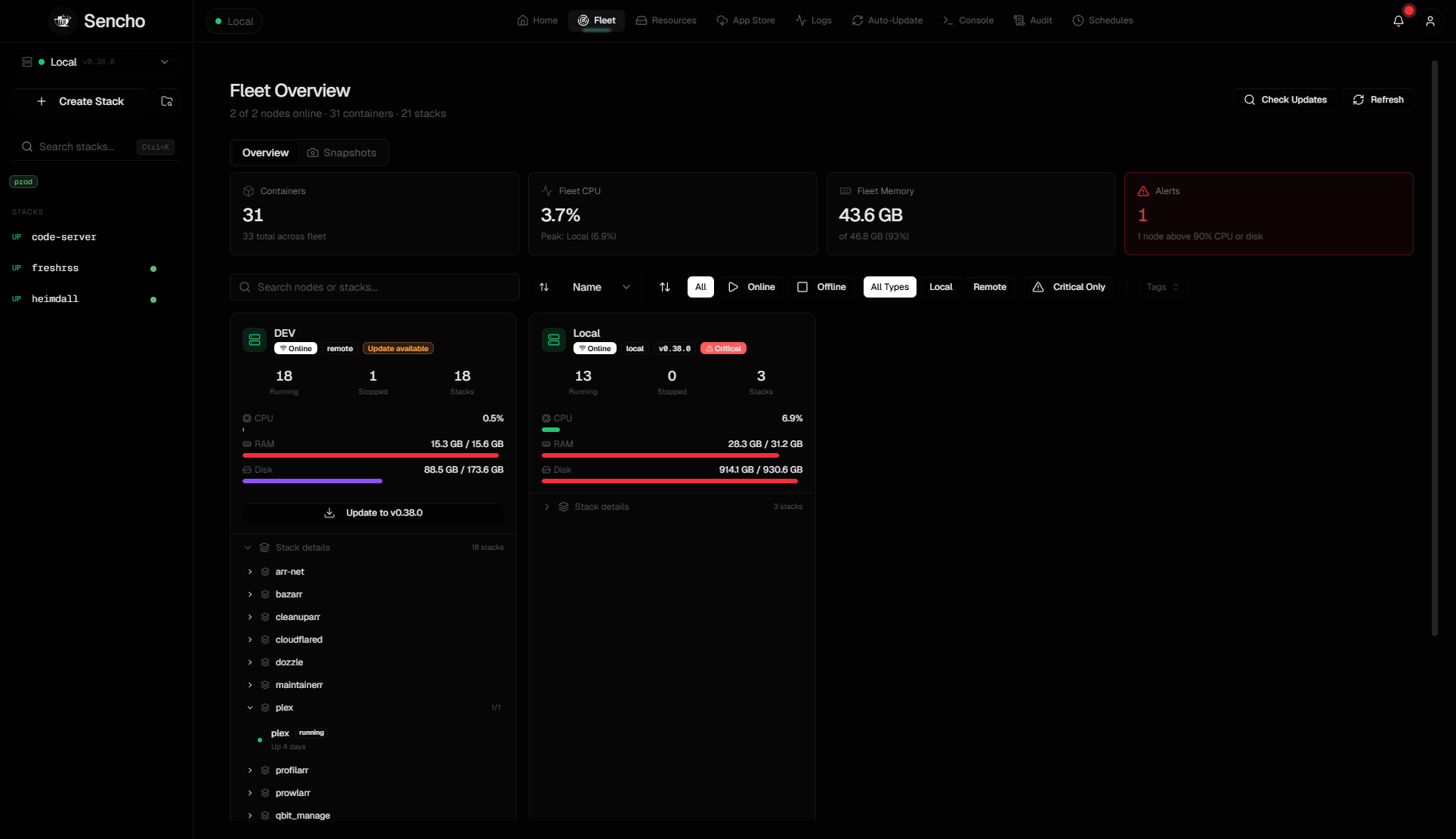Open the Logs nav item
The height and width of the screenshot is (839, 1456).
[x=813, y=20]
